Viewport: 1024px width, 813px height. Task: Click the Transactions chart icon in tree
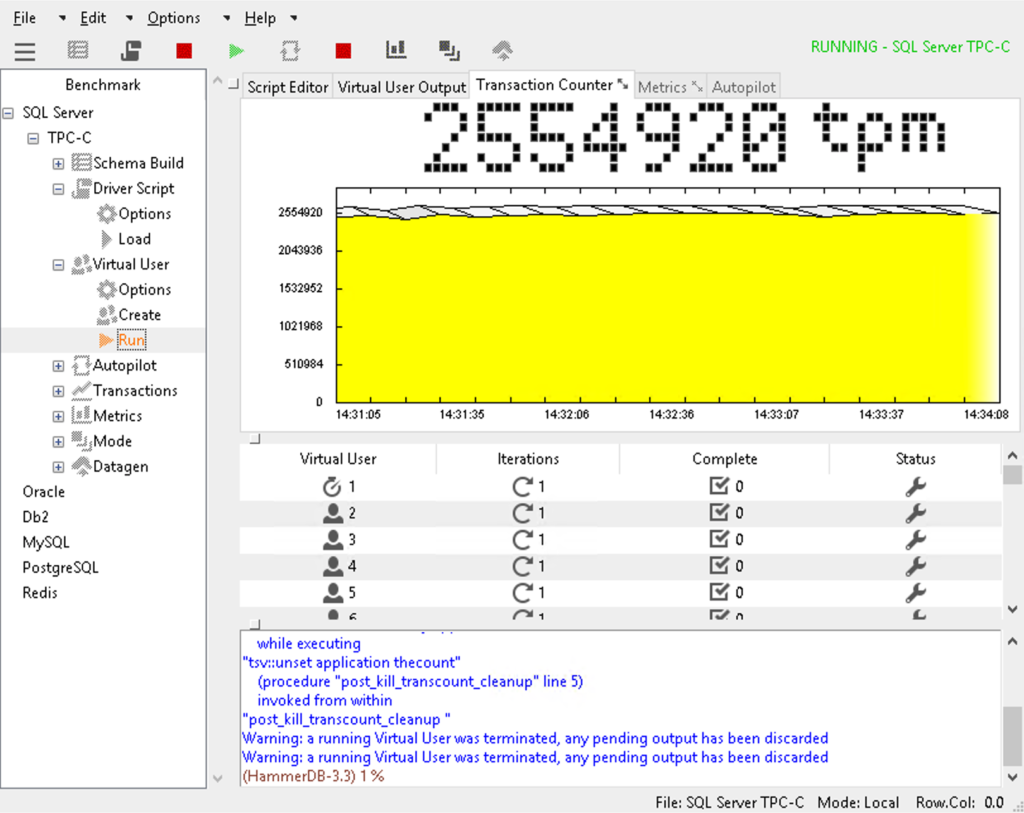pyautogui.click(x=81, y=391)
